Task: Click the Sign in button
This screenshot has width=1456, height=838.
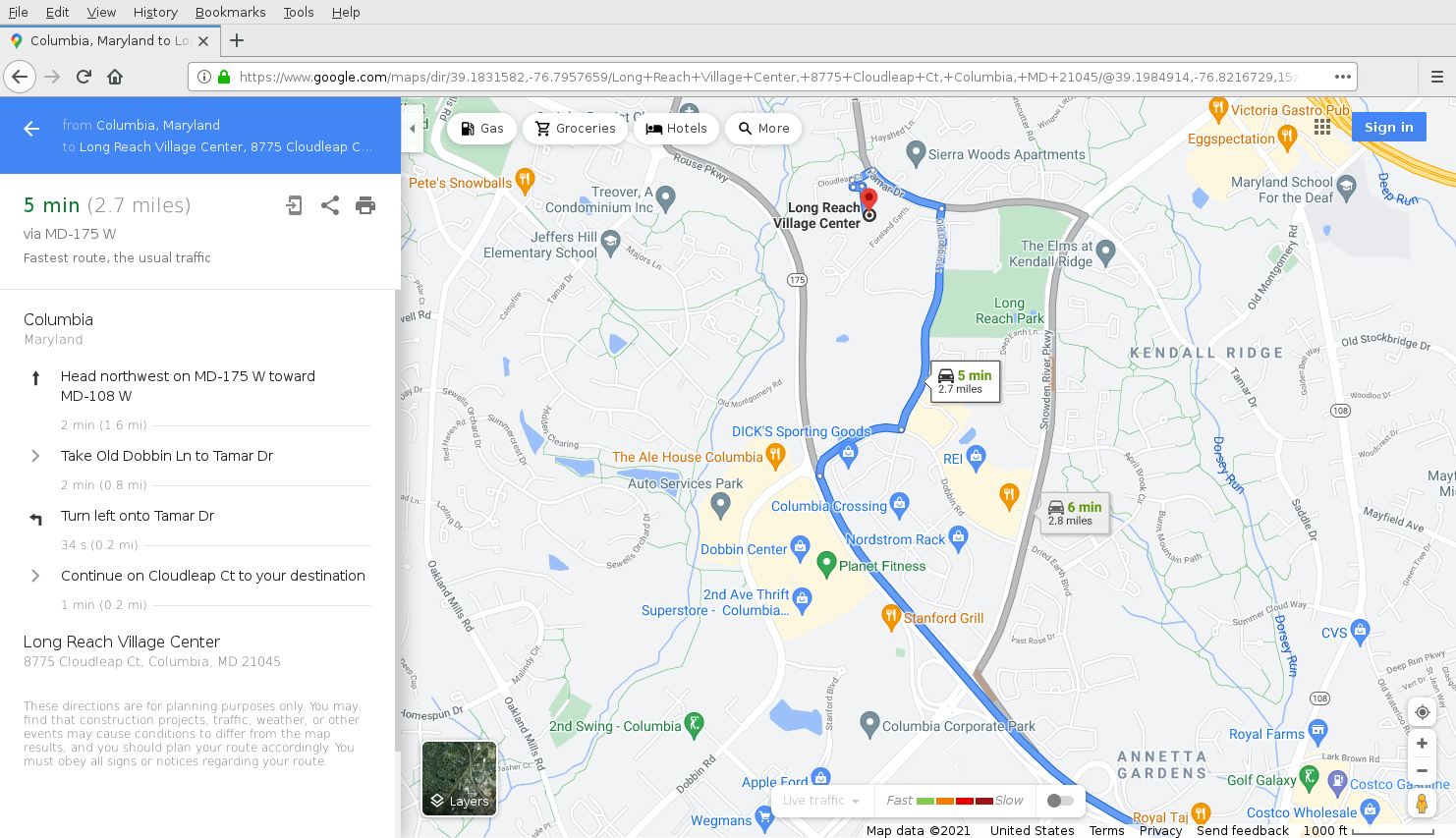Action: coord(1388,127)
